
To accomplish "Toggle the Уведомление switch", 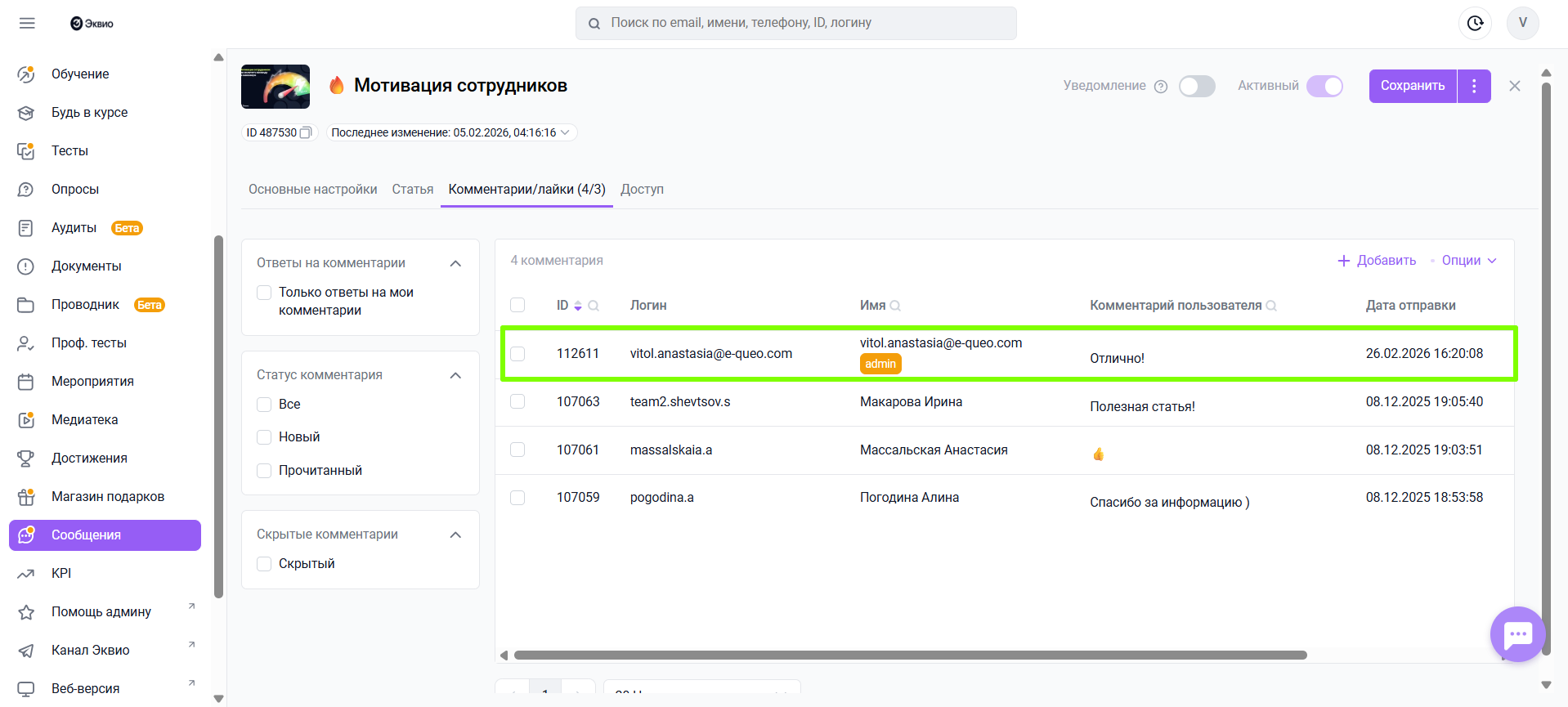I will coord(1197,86).
